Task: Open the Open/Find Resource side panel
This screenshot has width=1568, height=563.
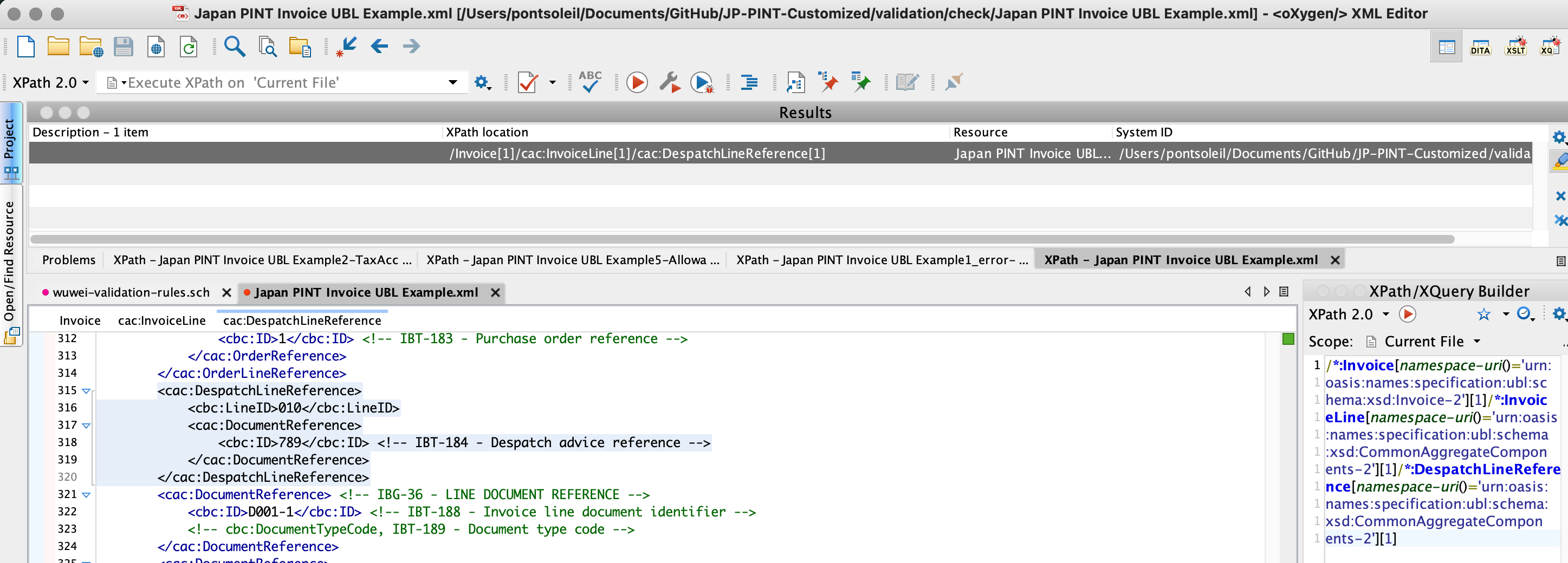Action: [10, 265]
